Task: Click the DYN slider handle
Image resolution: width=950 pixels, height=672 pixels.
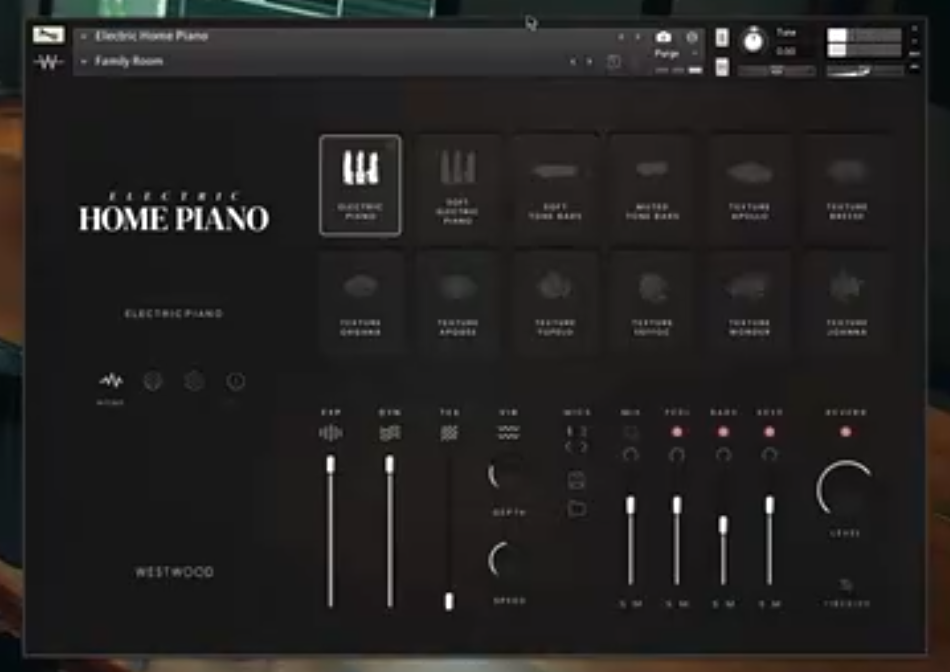Action: click(390, 465)
